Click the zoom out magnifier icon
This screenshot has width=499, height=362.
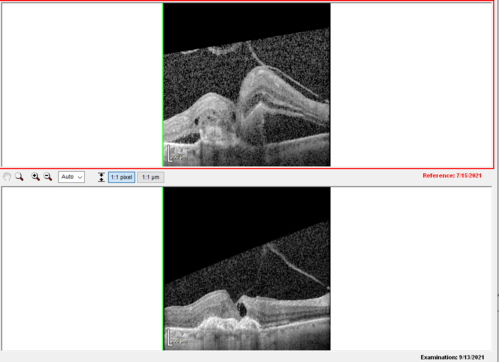(x=48, y=177)
